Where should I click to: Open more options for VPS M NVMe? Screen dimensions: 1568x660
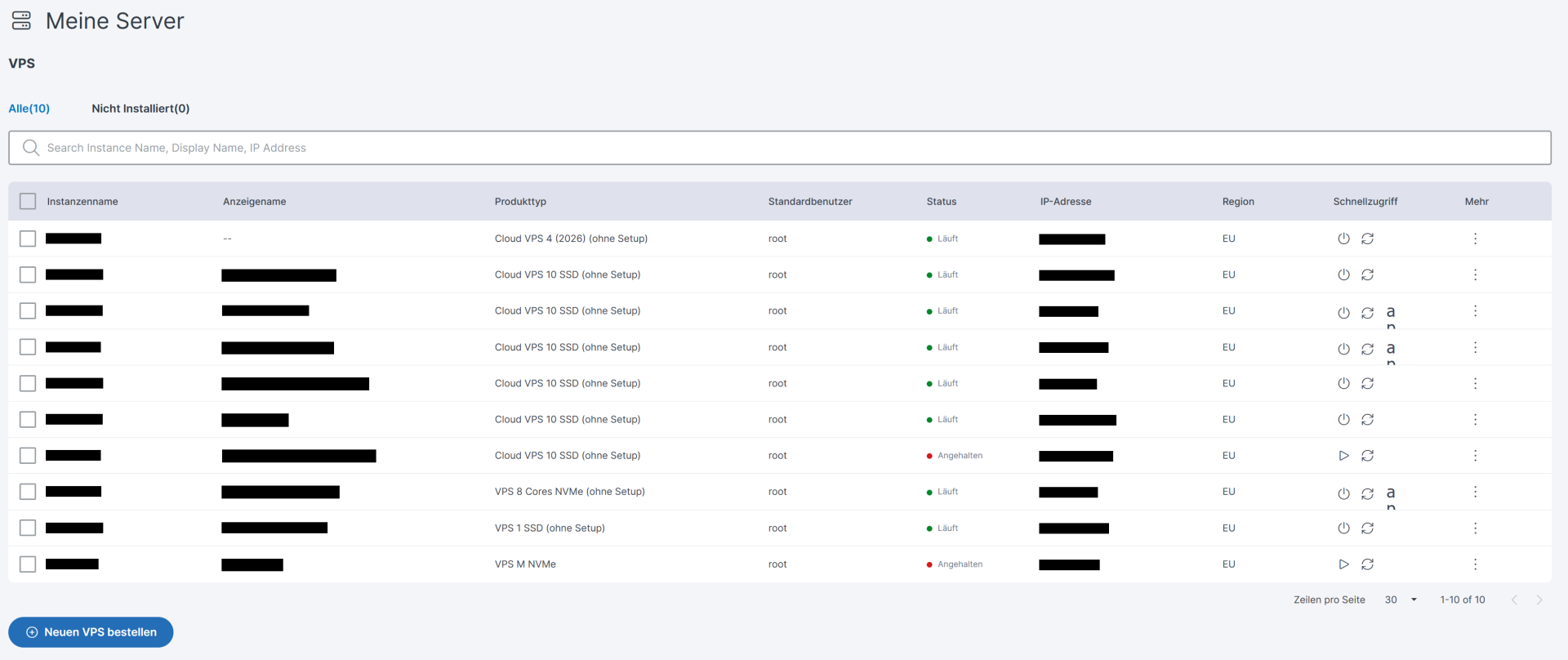[x=1475, y=564]
